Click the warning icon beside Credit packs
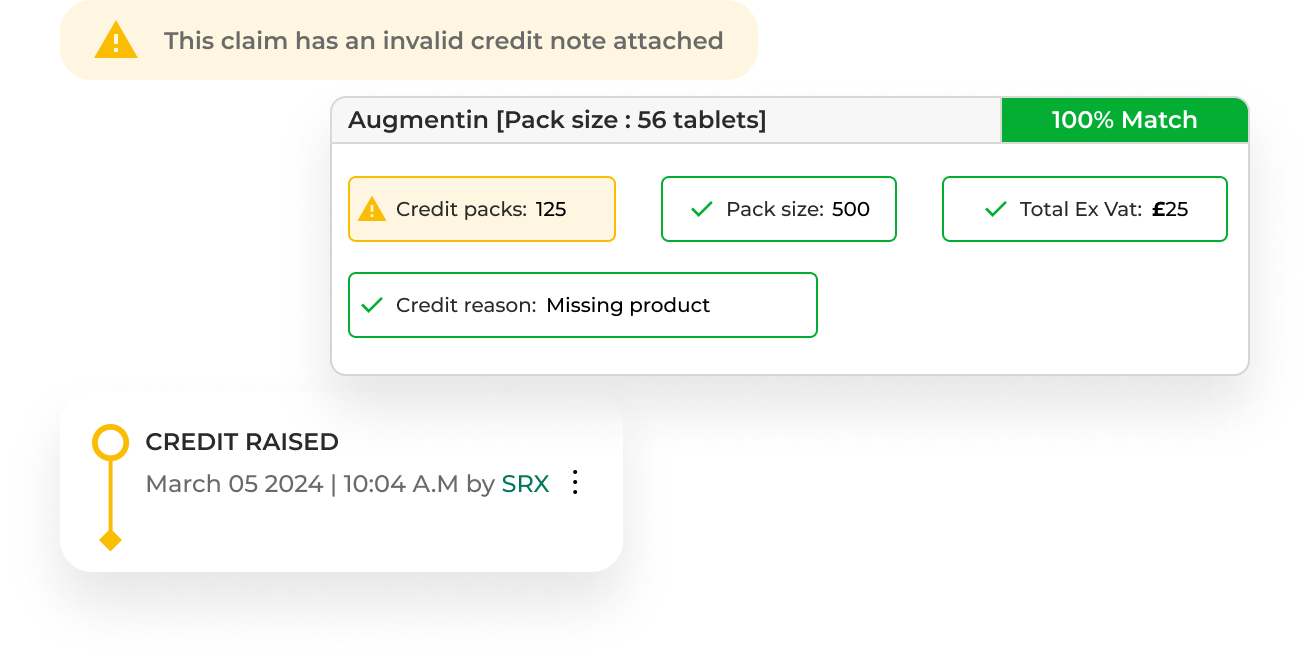Image resolution: width=1310 pixels, height=664 pixels. 372,209
